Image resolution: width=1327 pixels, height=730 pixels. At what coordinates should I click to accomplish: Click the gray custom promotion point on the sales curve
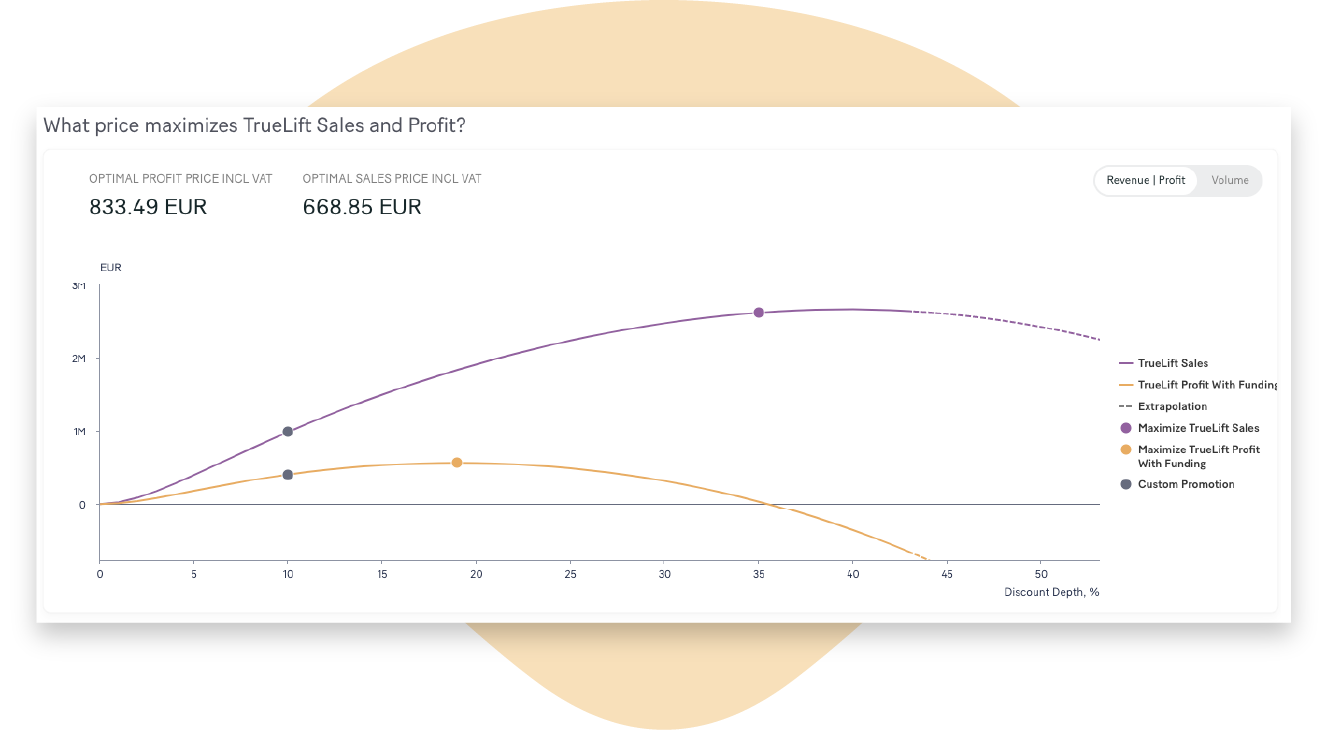click(x=288, y=432)
